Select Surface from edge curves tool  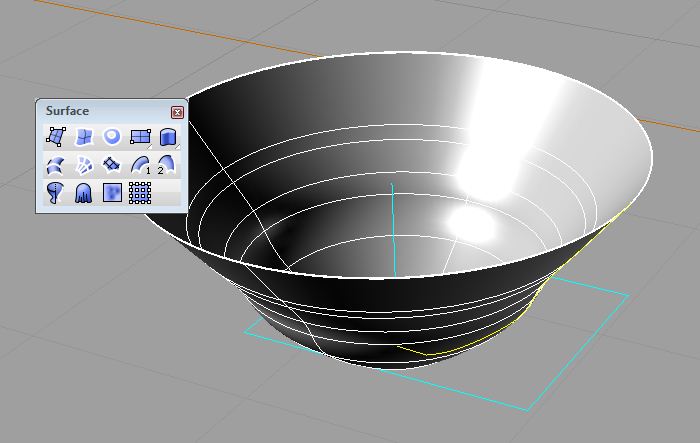click(83, 137)
